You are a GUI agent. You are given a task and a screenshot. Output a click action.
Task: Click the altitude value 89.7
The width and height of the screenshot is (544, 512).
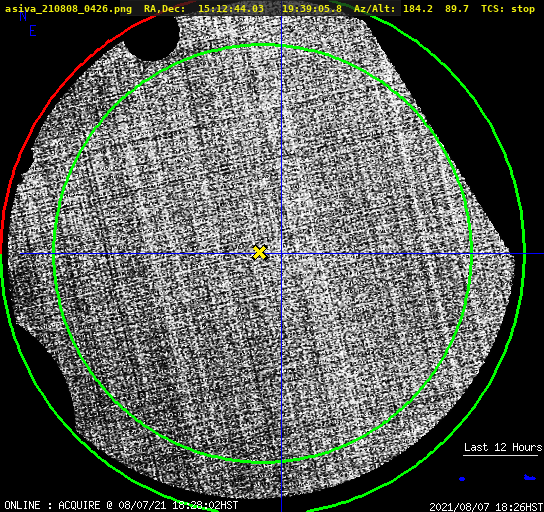tap(457, 9)
